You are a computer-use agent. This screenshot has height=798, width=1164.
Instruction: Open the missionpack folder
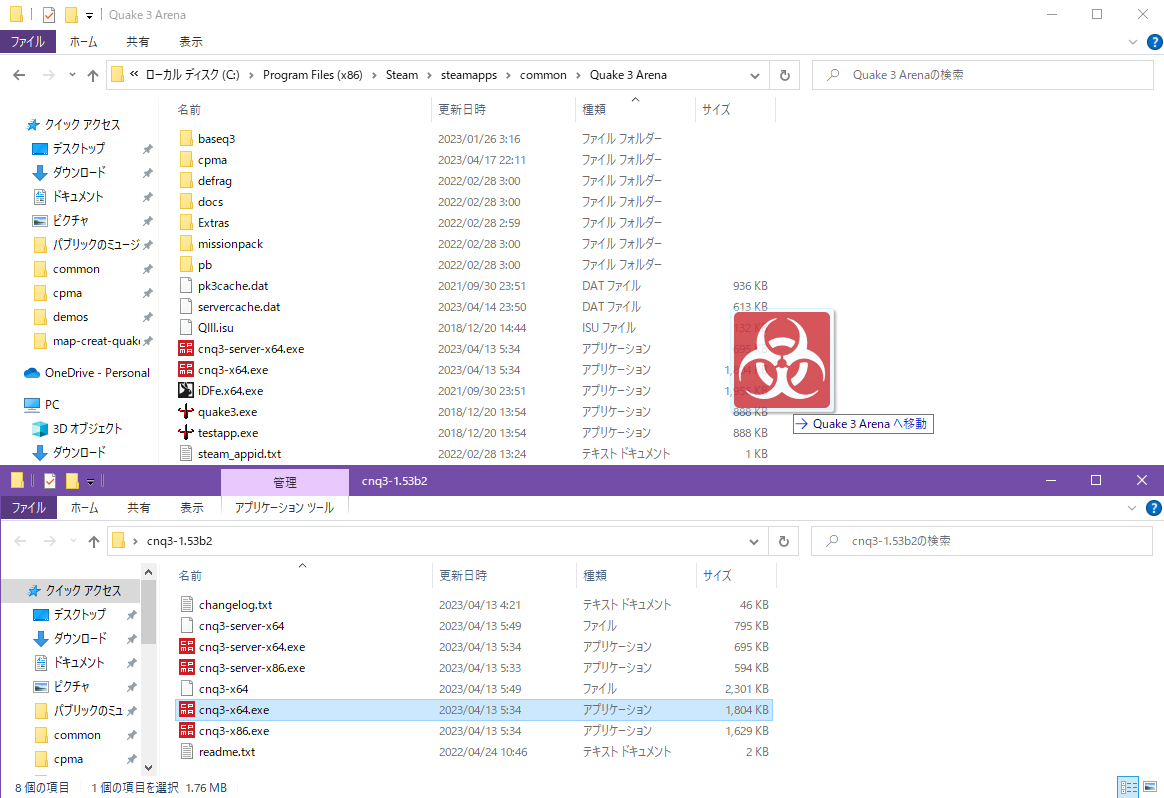pyautogui.click(x=230, y=243)
